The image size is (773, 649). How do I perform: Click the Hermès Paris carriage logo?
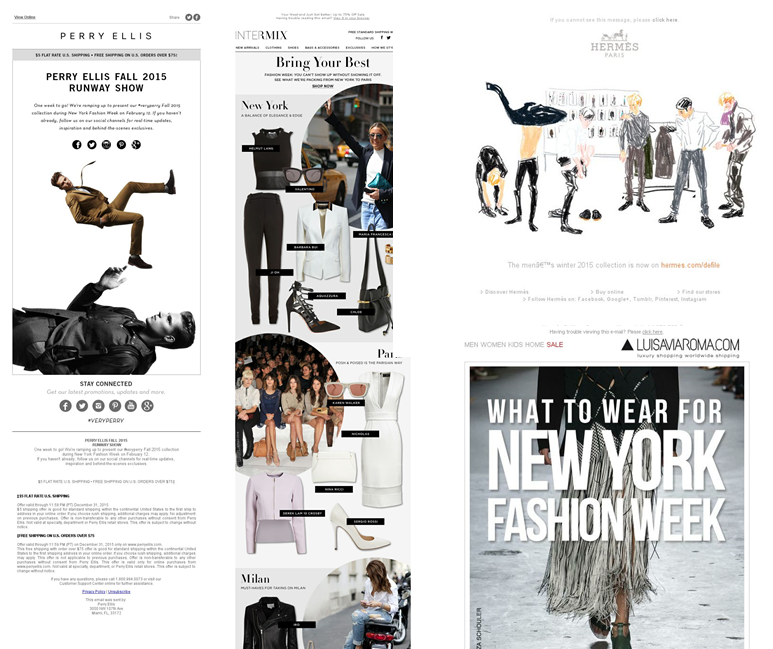click(x=615, y=43)
